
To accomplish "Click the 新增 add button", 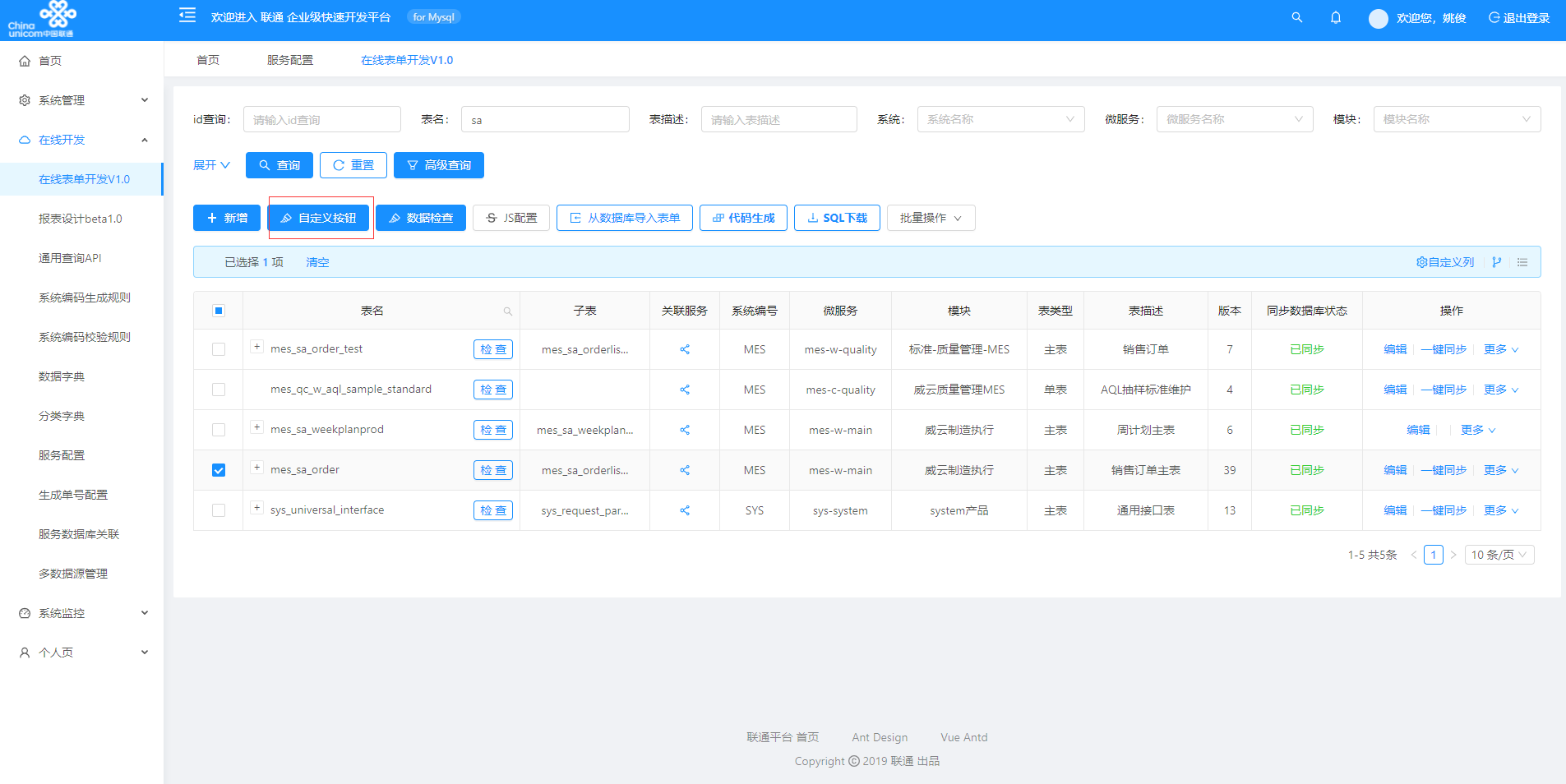I will tap(227, 218).
